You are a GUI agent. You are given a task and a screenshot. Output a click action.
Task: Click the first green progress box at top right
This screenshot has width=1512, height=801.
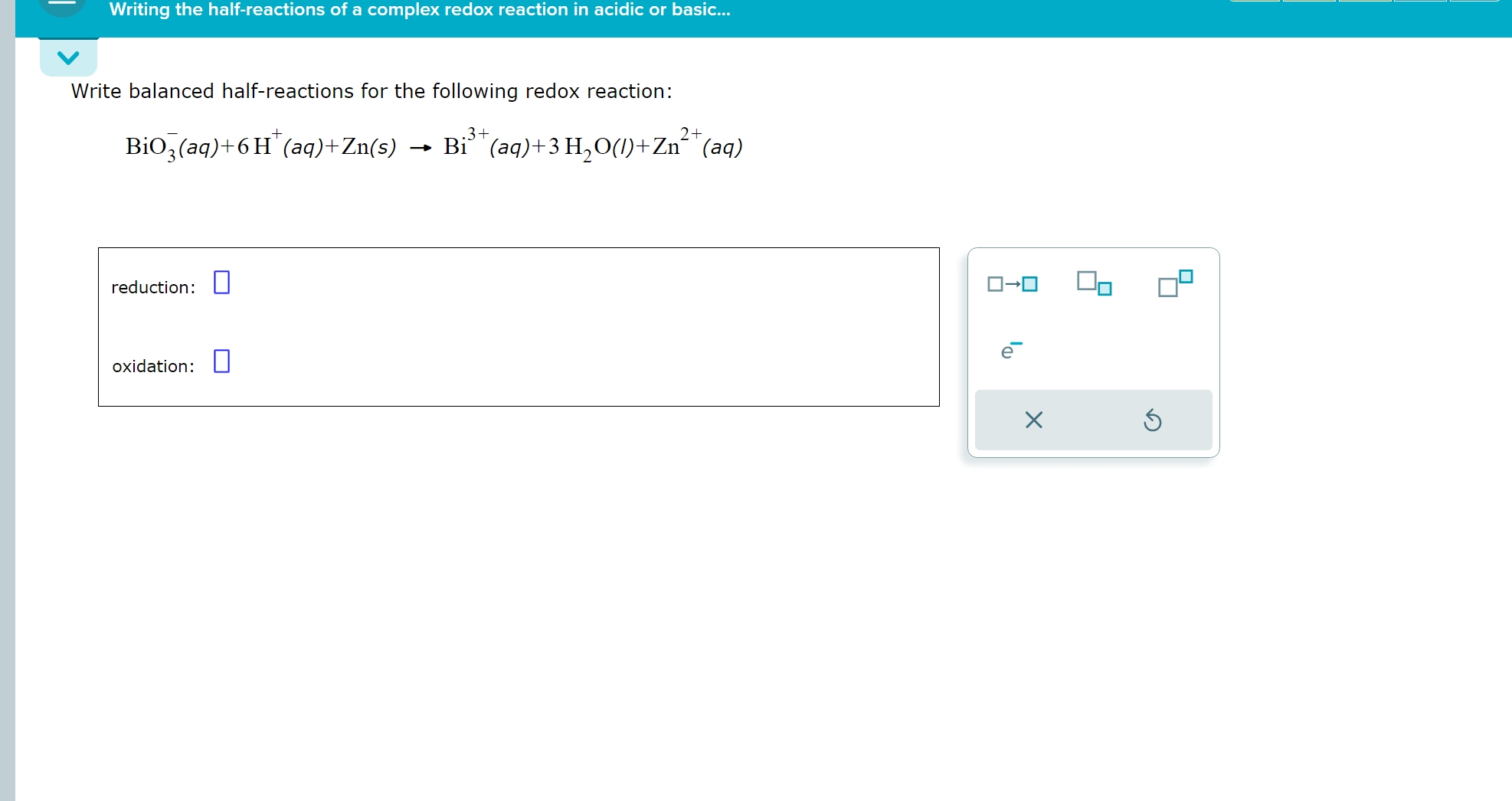pos(1256,2)
